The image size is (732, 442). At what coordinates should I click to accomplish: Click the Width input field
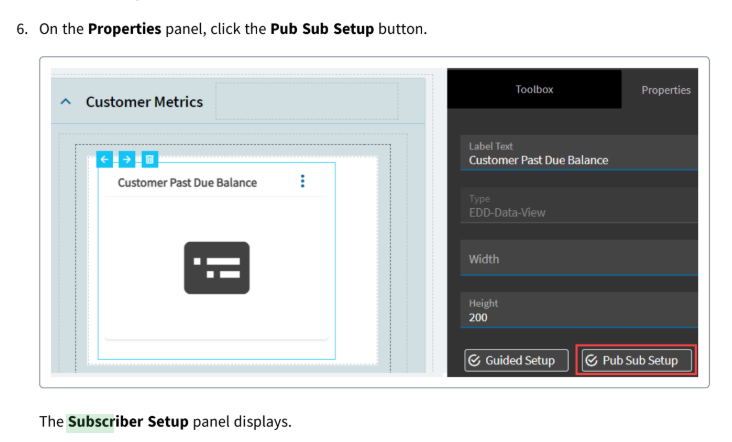point(579,258)
